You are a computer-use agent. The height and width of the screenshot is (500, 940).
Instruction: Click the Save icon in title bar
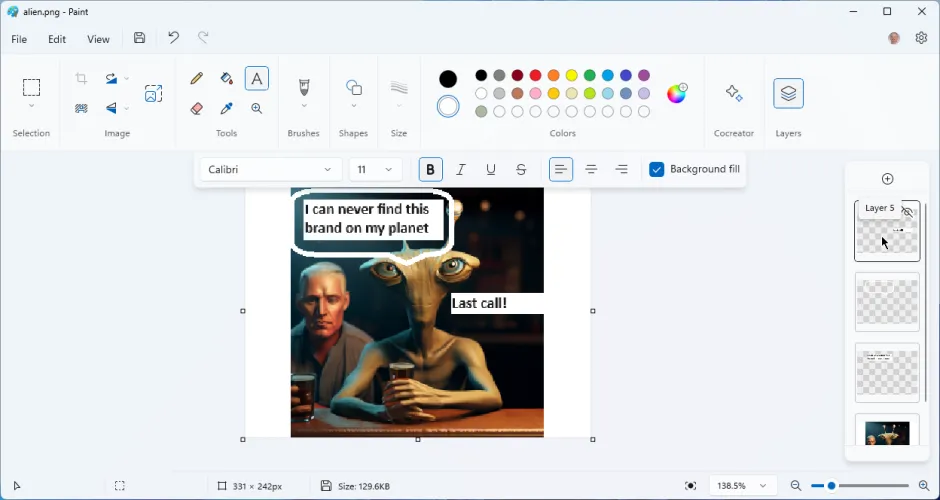pyautogui.click(x=140, y=38)
